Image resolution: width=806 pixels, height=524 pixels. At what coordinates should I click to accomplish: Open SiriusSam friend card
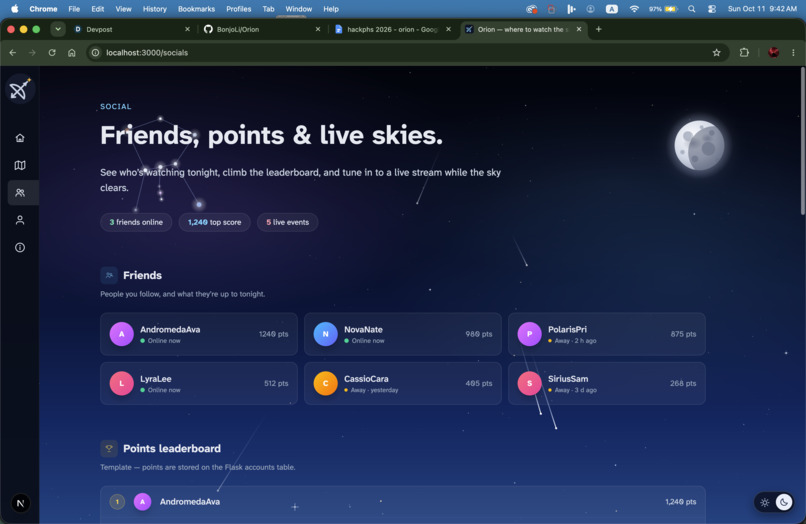pyautogui.click(x=607, y=383)
